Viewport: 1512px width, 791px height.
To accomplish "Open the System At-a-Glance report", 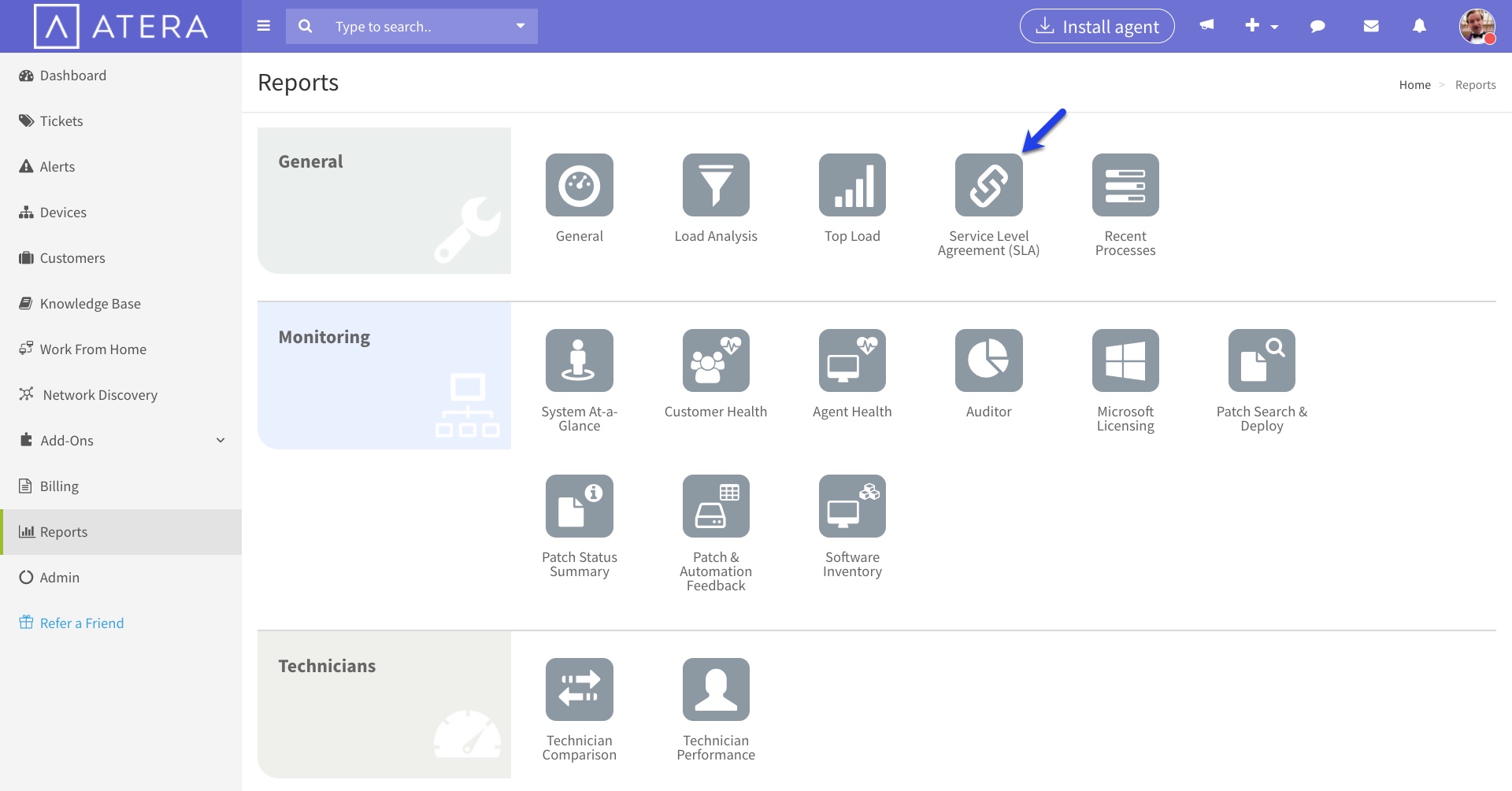I will click(579, 360).
